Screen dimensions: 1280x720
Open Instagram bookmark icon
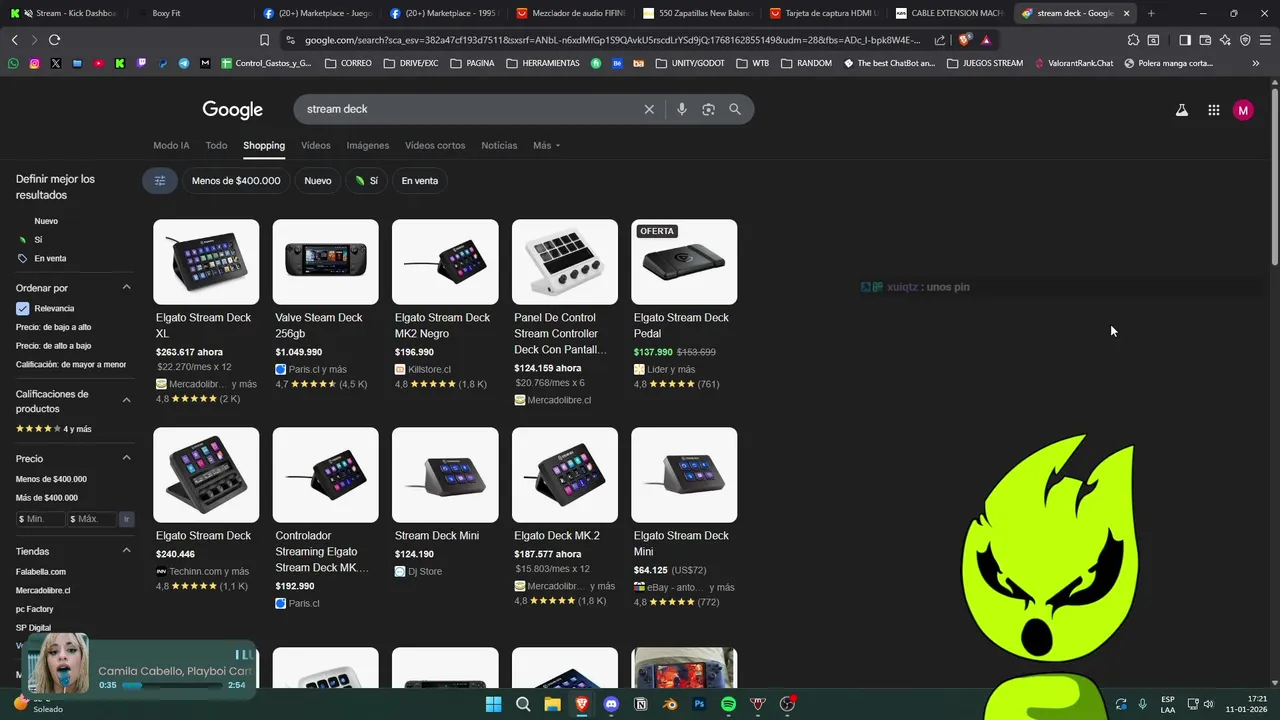point(34,63)
